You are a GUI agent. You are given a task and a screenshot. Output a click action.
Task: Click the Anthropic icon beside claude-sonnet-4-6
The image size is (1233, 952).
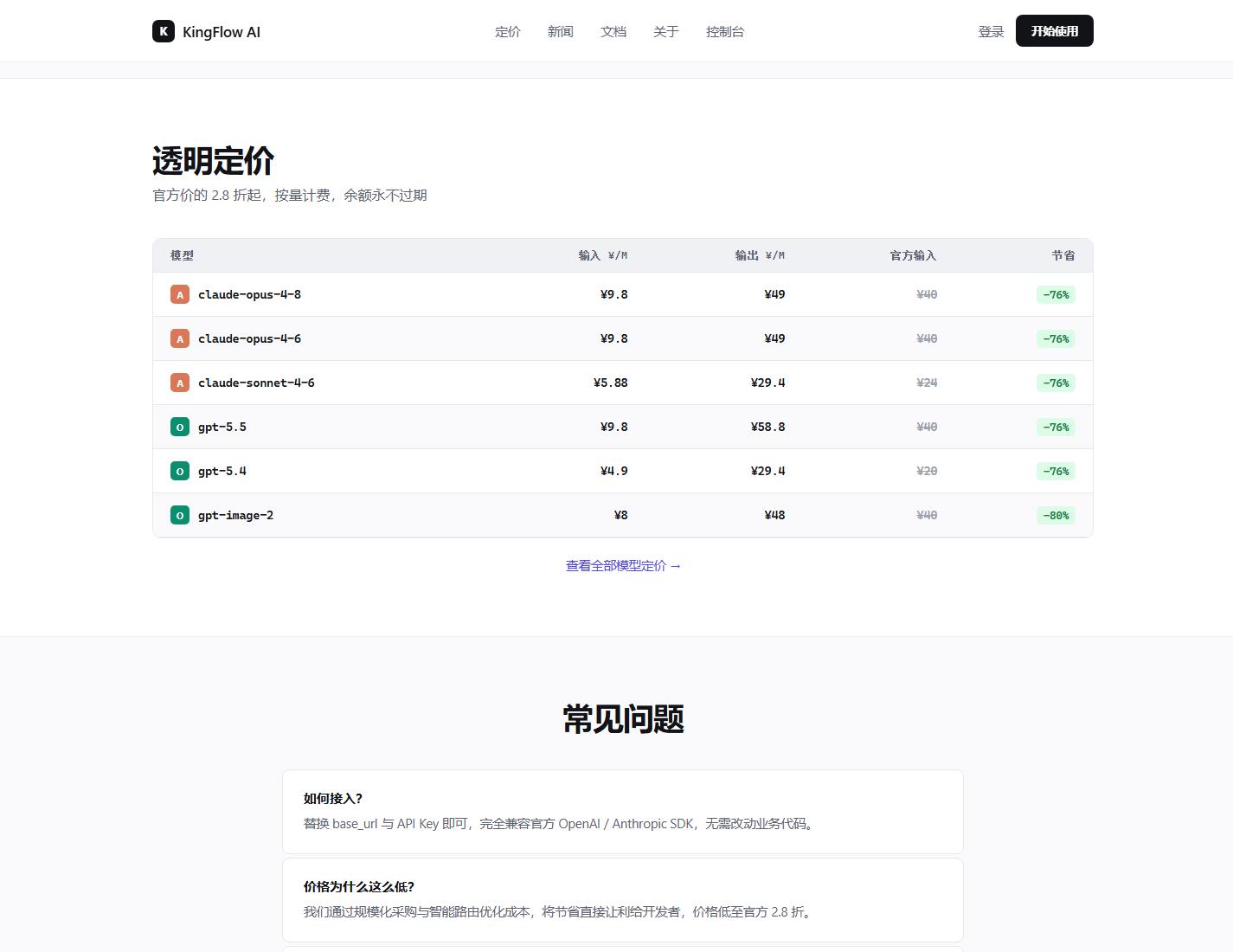[x=180, y=383]
